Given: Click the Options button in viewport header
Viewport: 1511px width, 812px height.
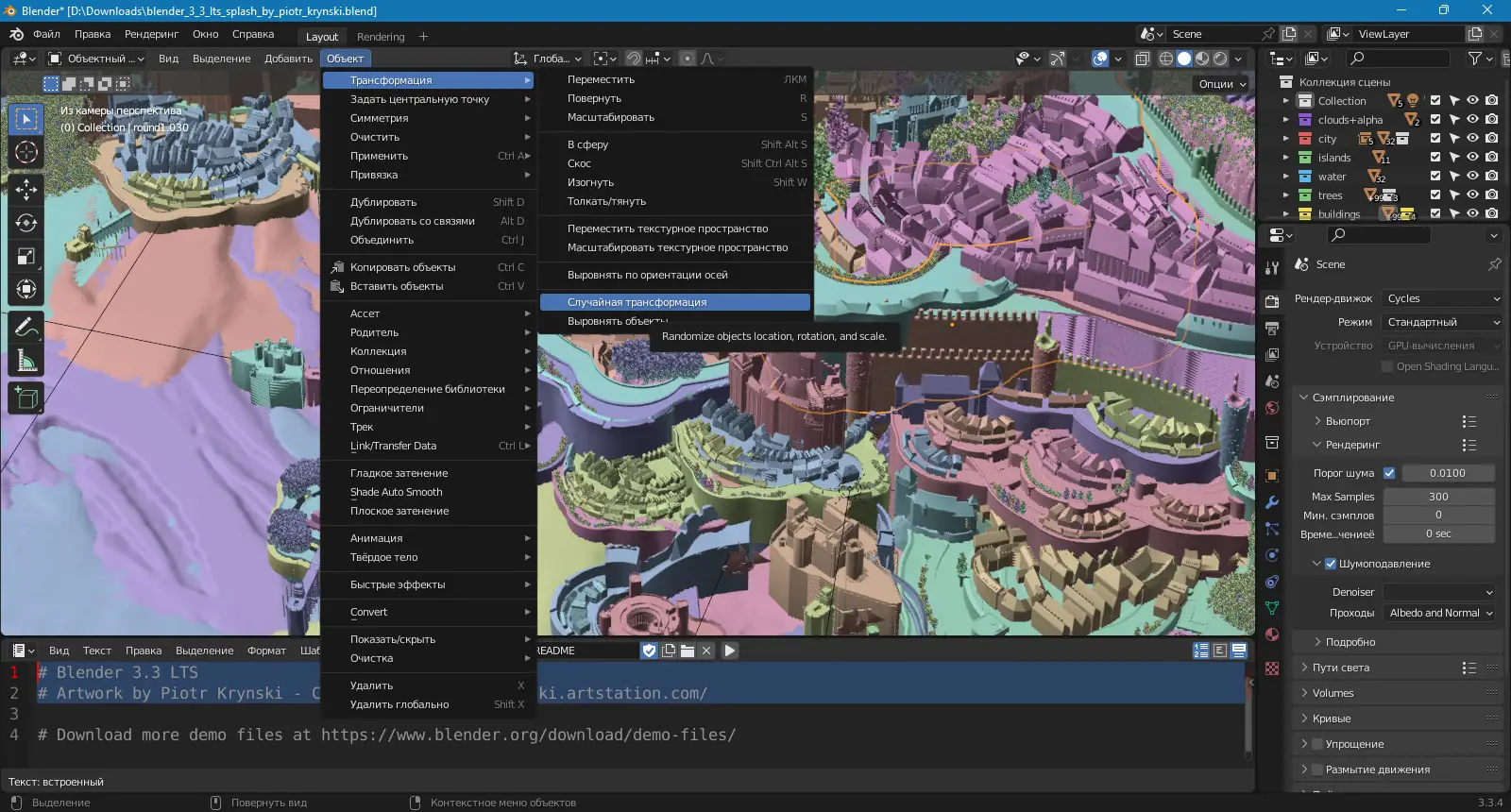Looking at the screenshot, I should 1222,84.
